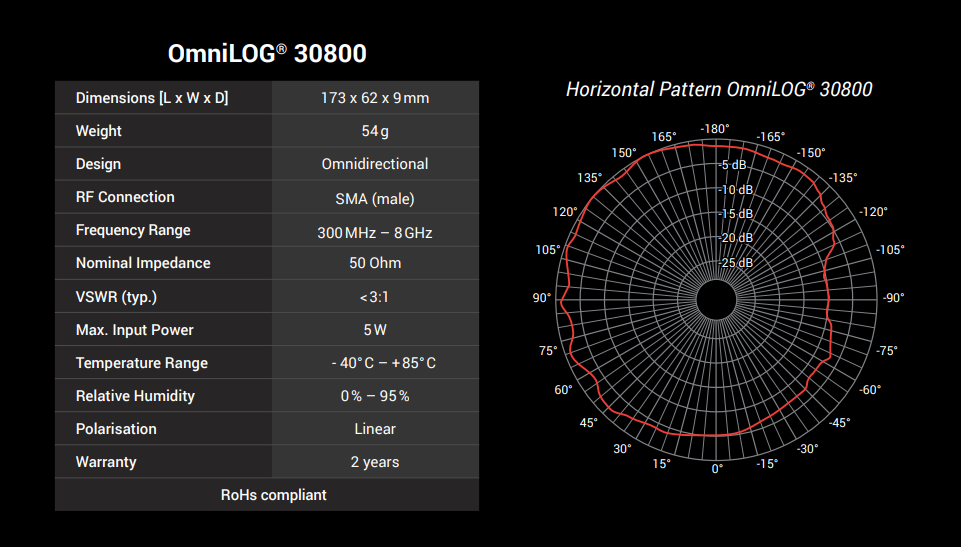The height and width of the screenshot is (547, 961).
Task: Click the Polarisation Linear value
Action: click(375, 429)
